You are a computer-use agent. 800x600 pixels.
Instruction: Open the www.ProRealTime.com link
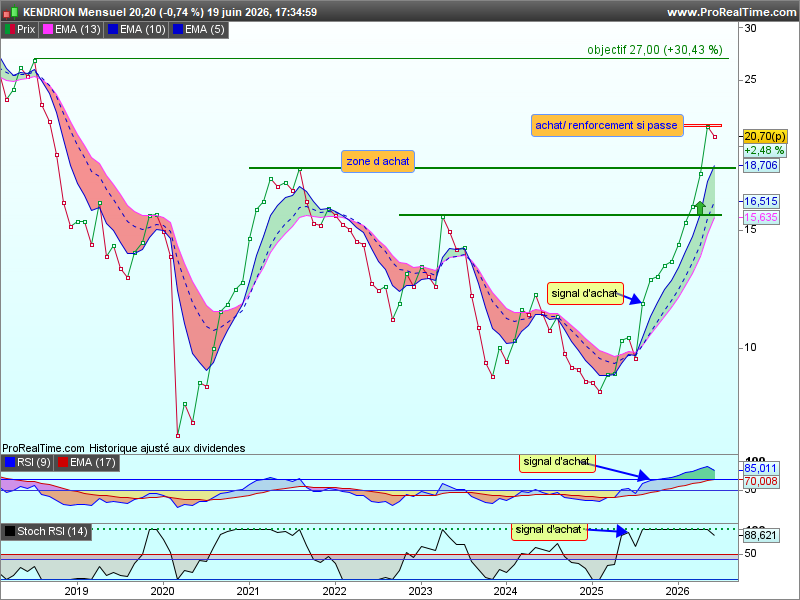(732, 12)
